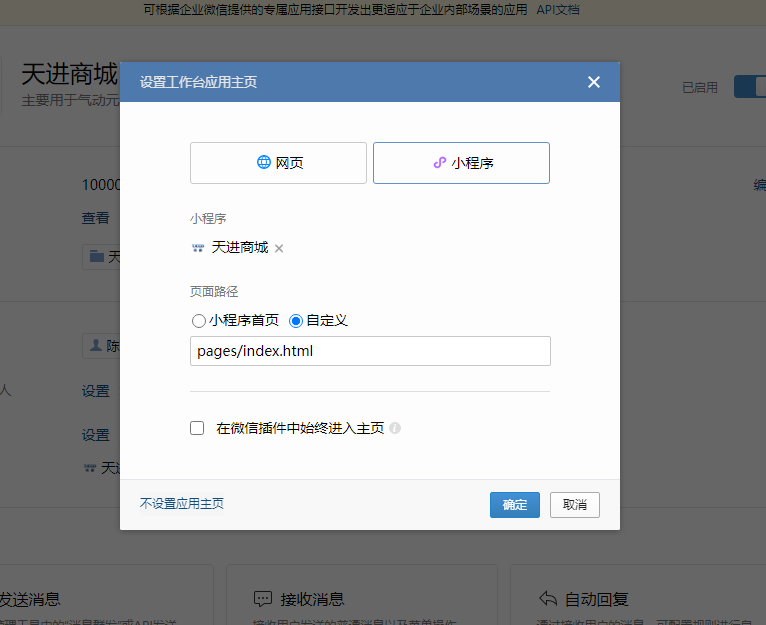Click the 自动回复 reply arrow icon

(x=548, y=598)
